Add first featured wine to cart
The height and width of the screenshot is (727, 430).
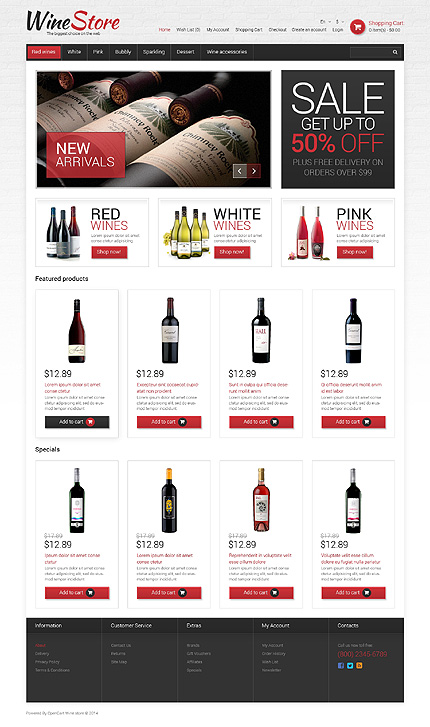pyautogui.click(x=77, y=422)
